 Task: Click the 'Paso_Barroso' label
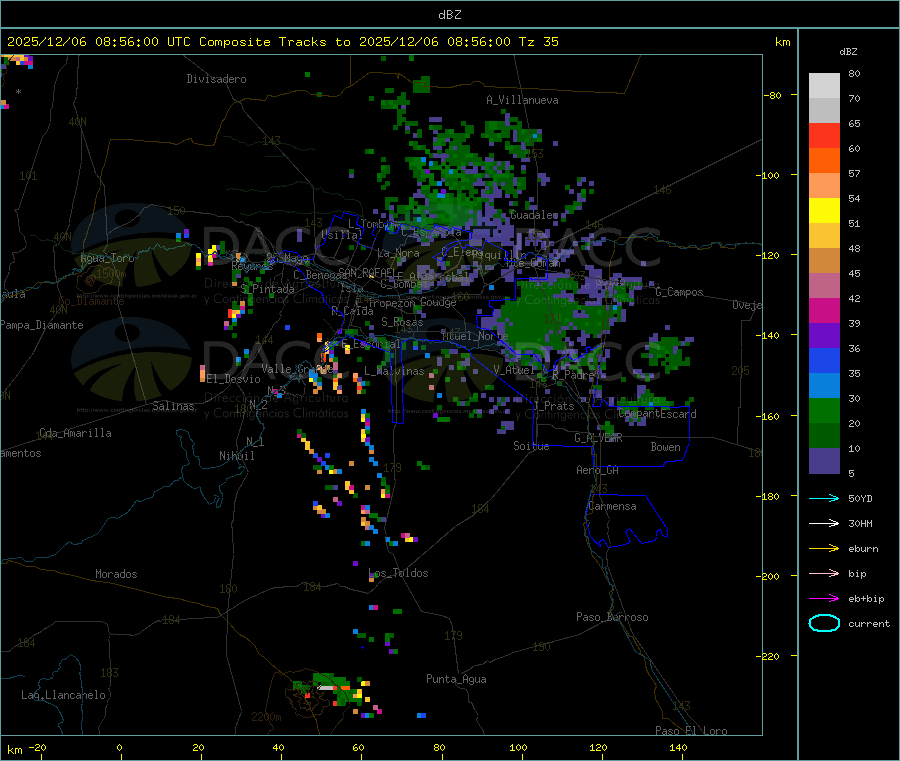(x=612, y=617)
